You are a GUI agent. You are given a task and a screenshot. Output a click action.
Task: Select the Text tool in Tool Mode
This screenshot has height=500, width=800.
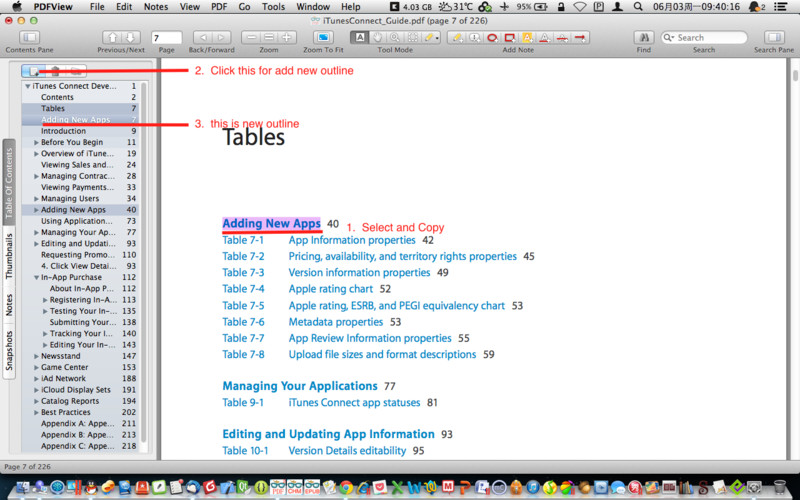pos(360,37)
